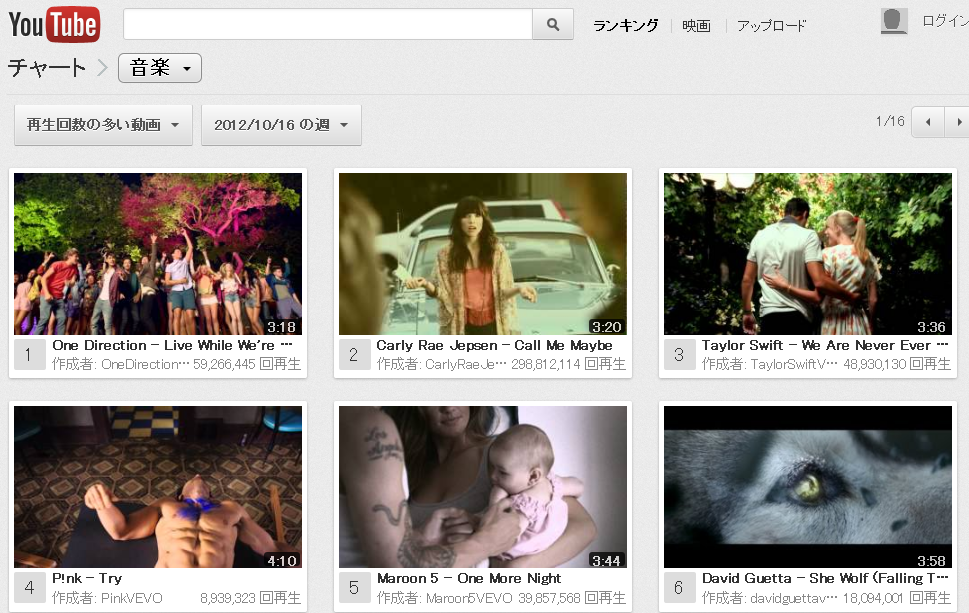
Task: Click title P!nk – Try
Action: click(x=87, y=578)
